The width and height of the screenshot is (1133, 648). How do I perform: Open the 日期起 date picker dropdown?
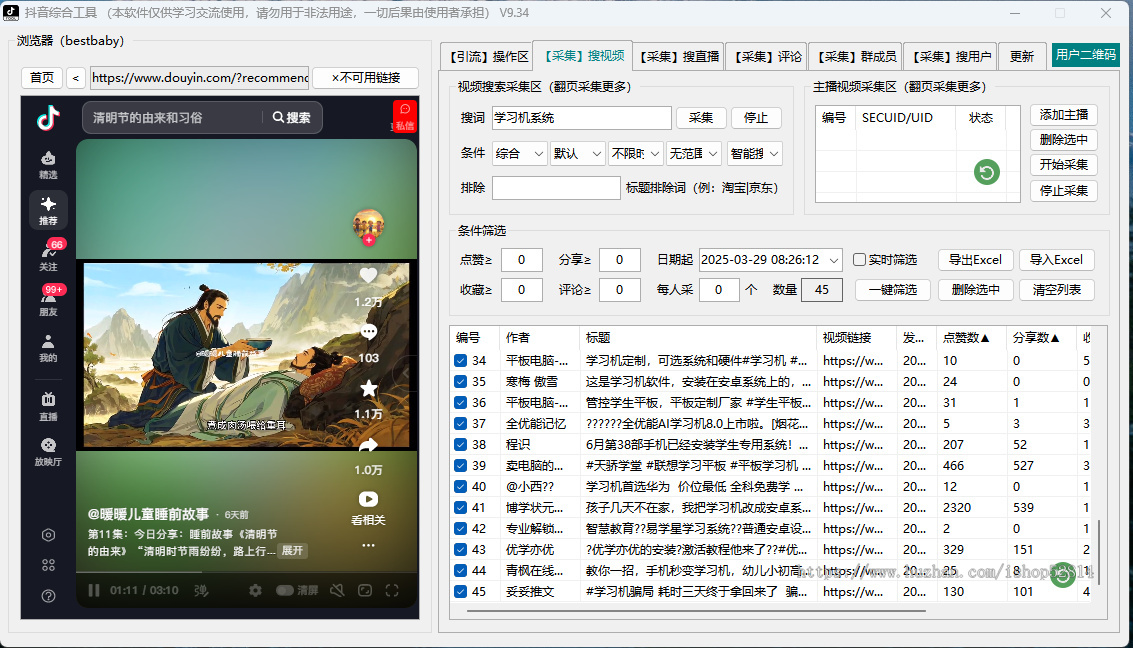click(834, 260)
